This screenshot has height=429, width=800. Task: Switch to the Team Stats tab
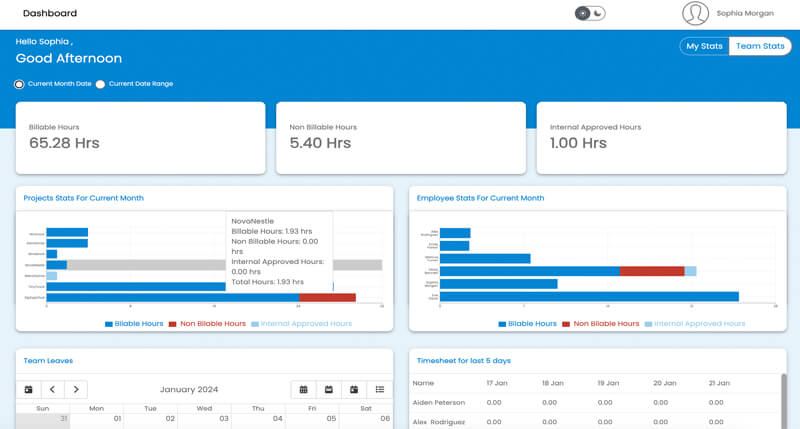tap(760, 46)
